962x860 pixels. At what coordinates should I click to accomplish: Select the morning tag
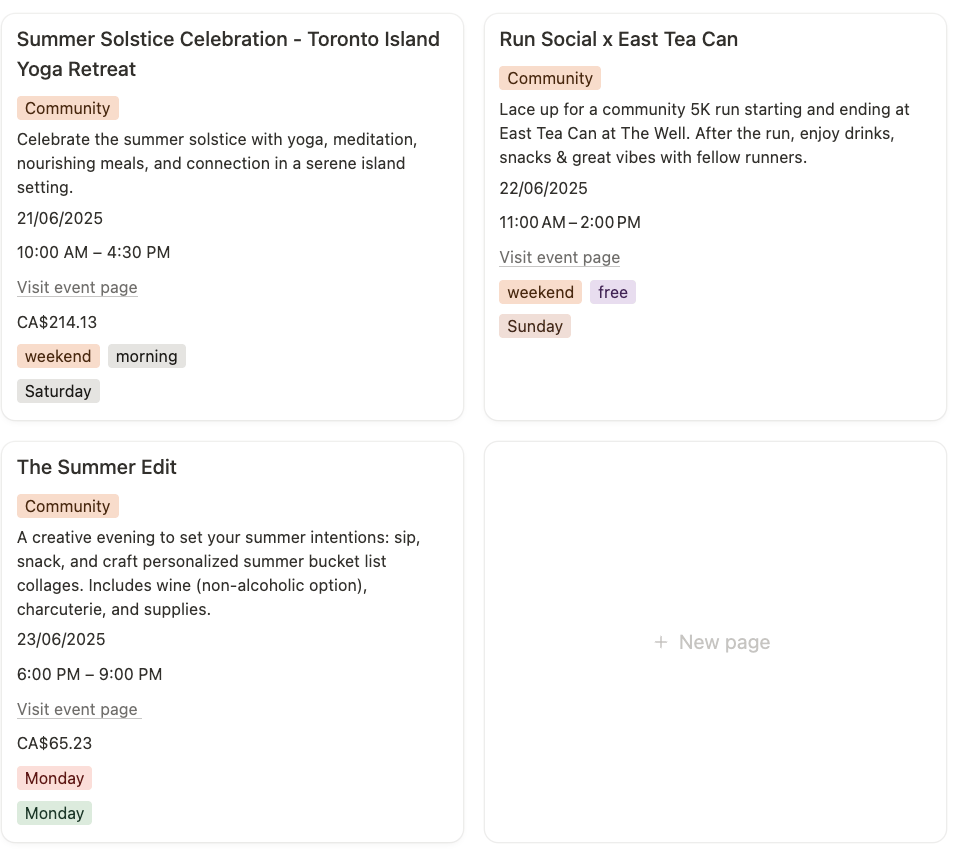tap(147, 356)
